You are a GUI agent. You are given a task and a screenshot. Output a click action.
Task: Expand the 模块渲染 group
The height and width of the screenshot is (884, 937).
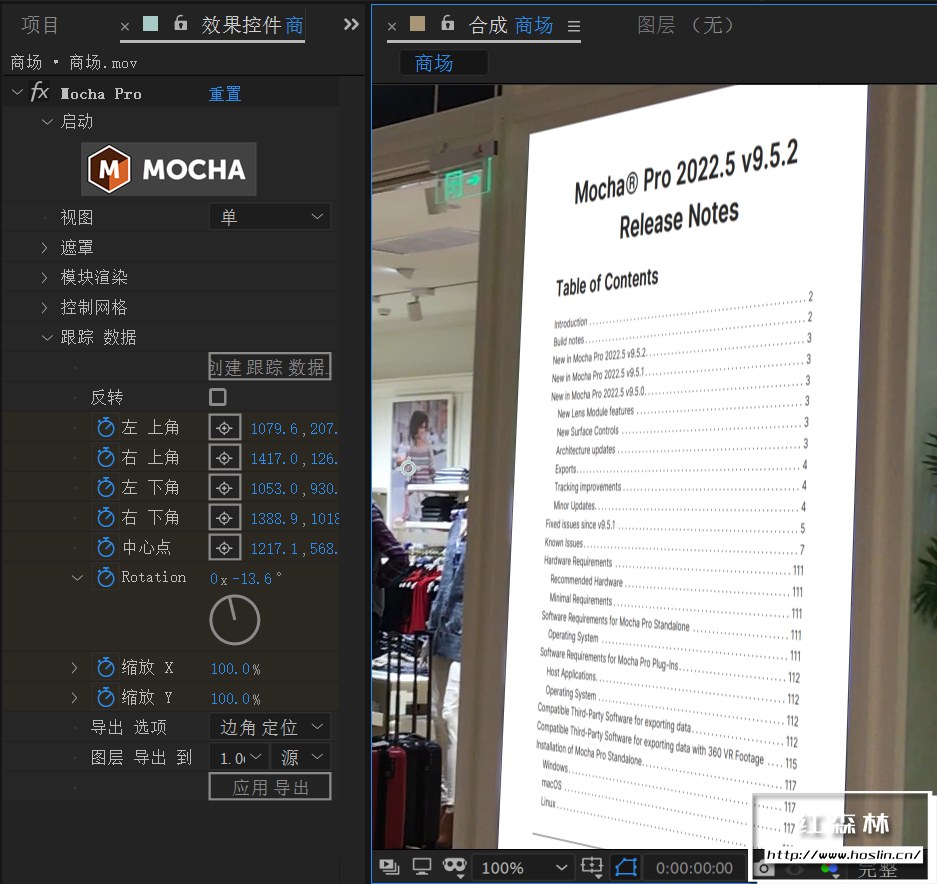(x=44, y=277)
